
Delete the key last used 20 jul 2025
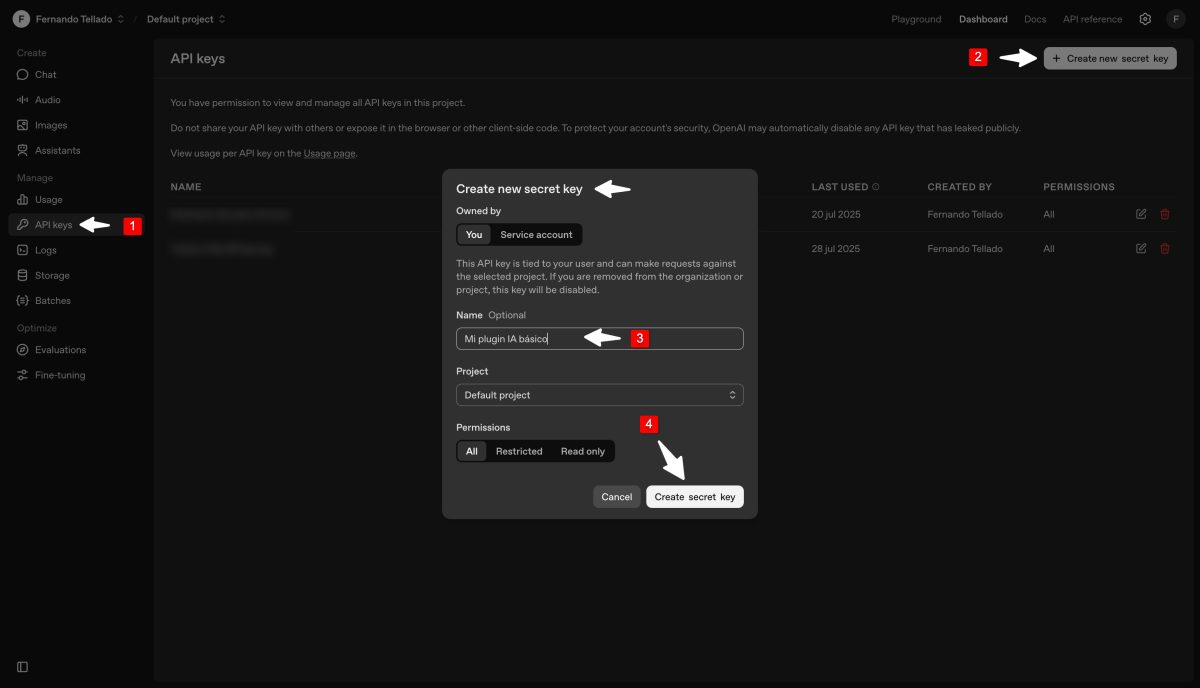click(1164, 214)
